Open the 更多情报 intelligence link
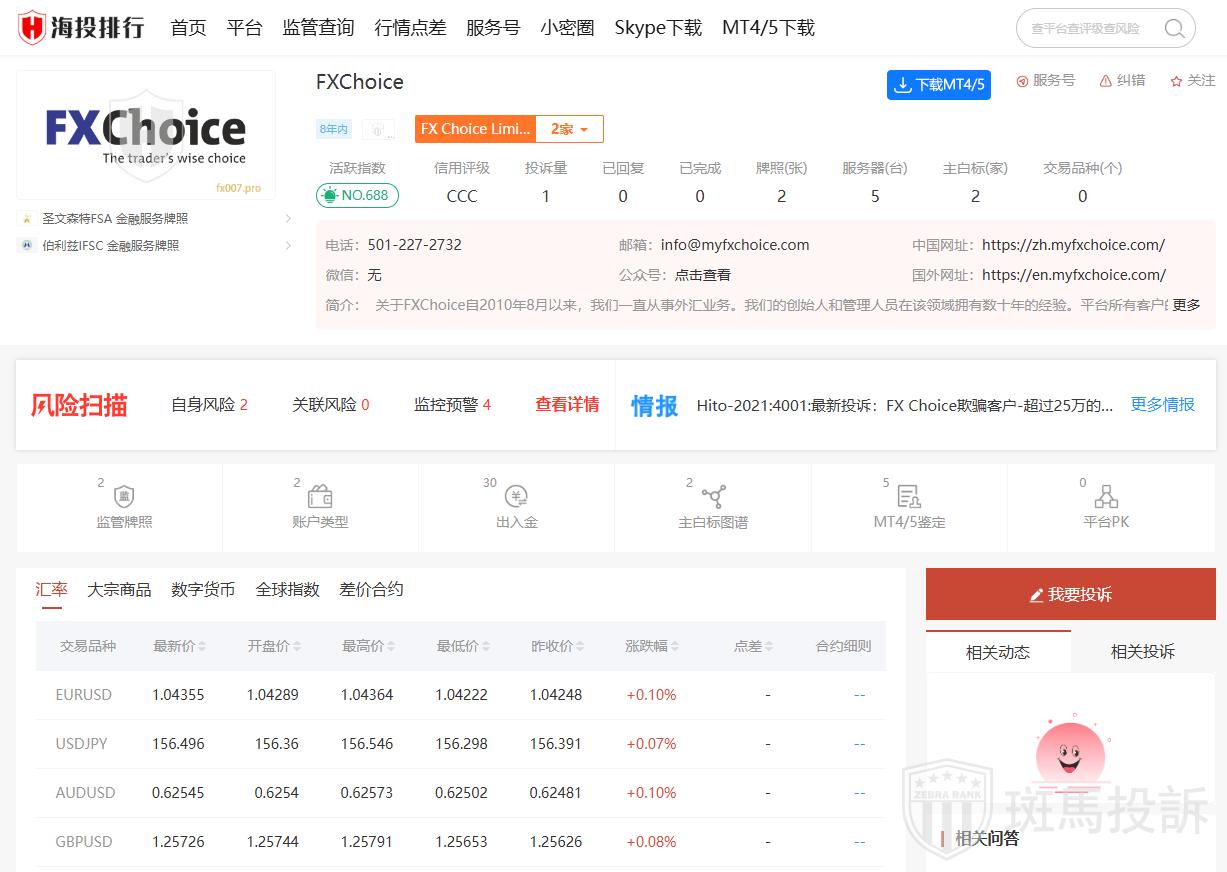The height and width of the screenshot is (872, 1227). coord(1162,405)
